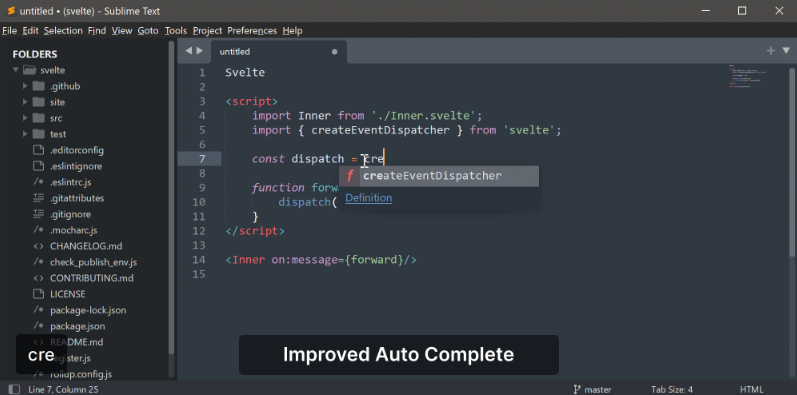Click the LICENSE file icon
Image resolution: width=797 pixels, height=395 pixels.
click(x=39, y=294)
